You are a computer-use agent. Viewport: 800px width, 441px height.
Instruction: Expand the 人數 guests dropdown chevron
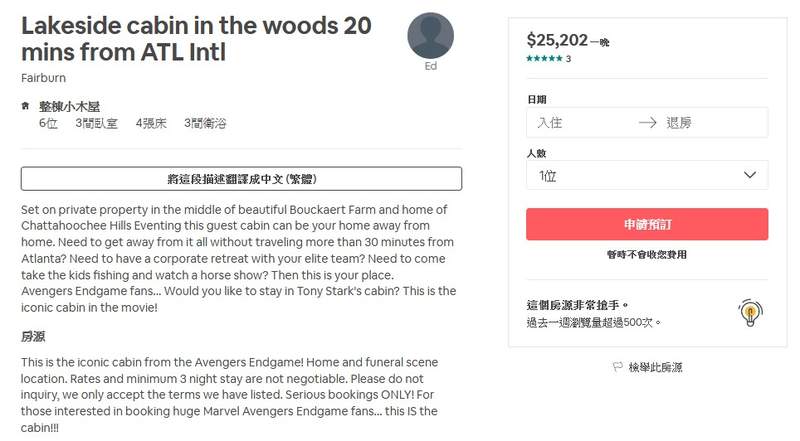click(x=749, y=176)
